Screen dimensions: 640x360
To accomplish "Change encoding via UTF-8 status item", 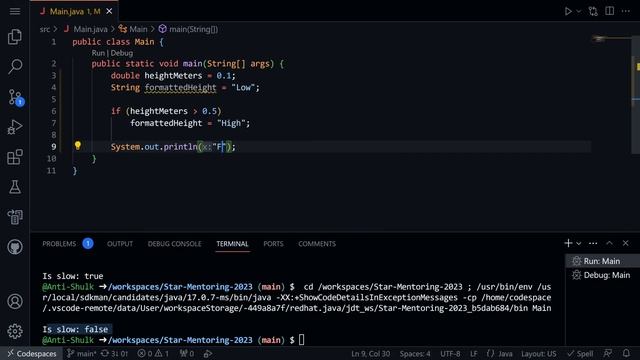I will point(450,353).
